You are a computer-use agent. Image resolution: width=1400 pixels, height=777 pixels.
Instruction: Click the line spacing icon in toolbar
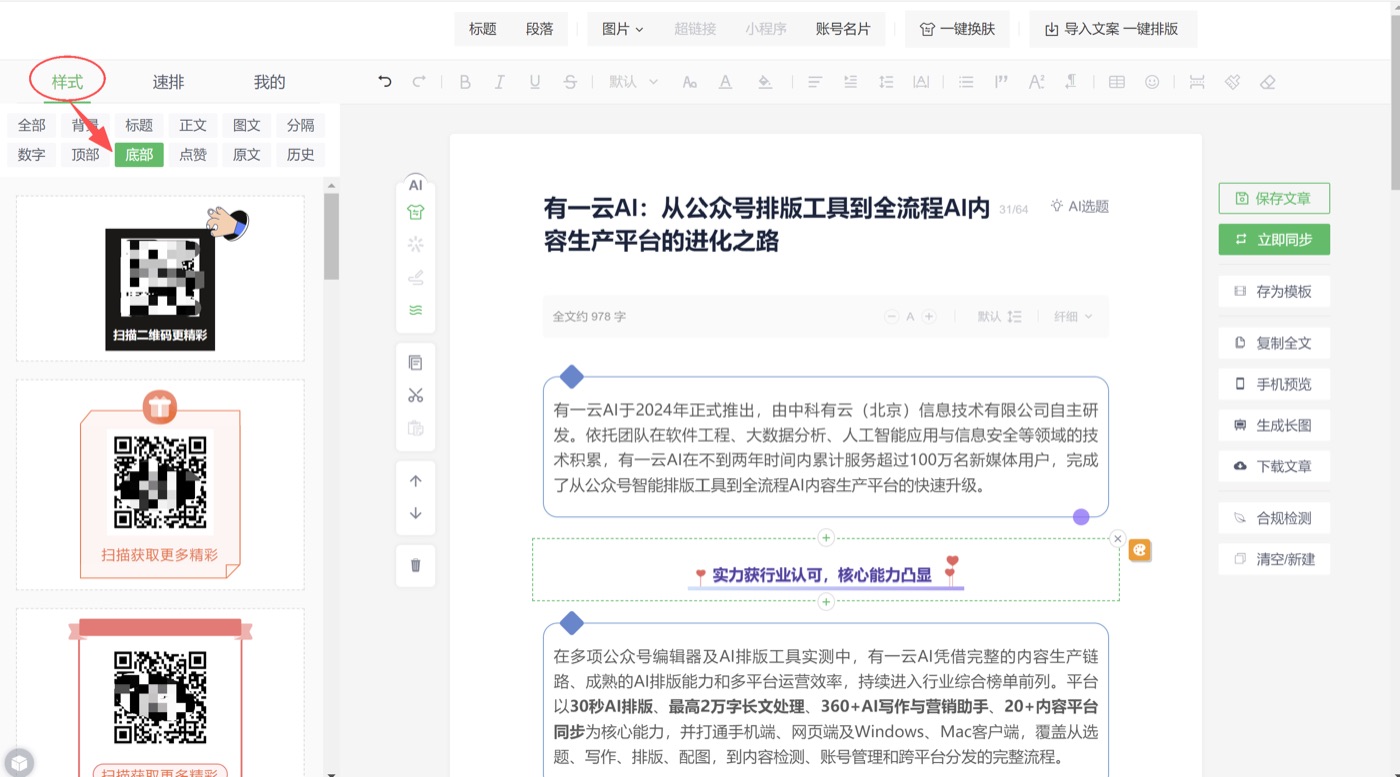886,82
